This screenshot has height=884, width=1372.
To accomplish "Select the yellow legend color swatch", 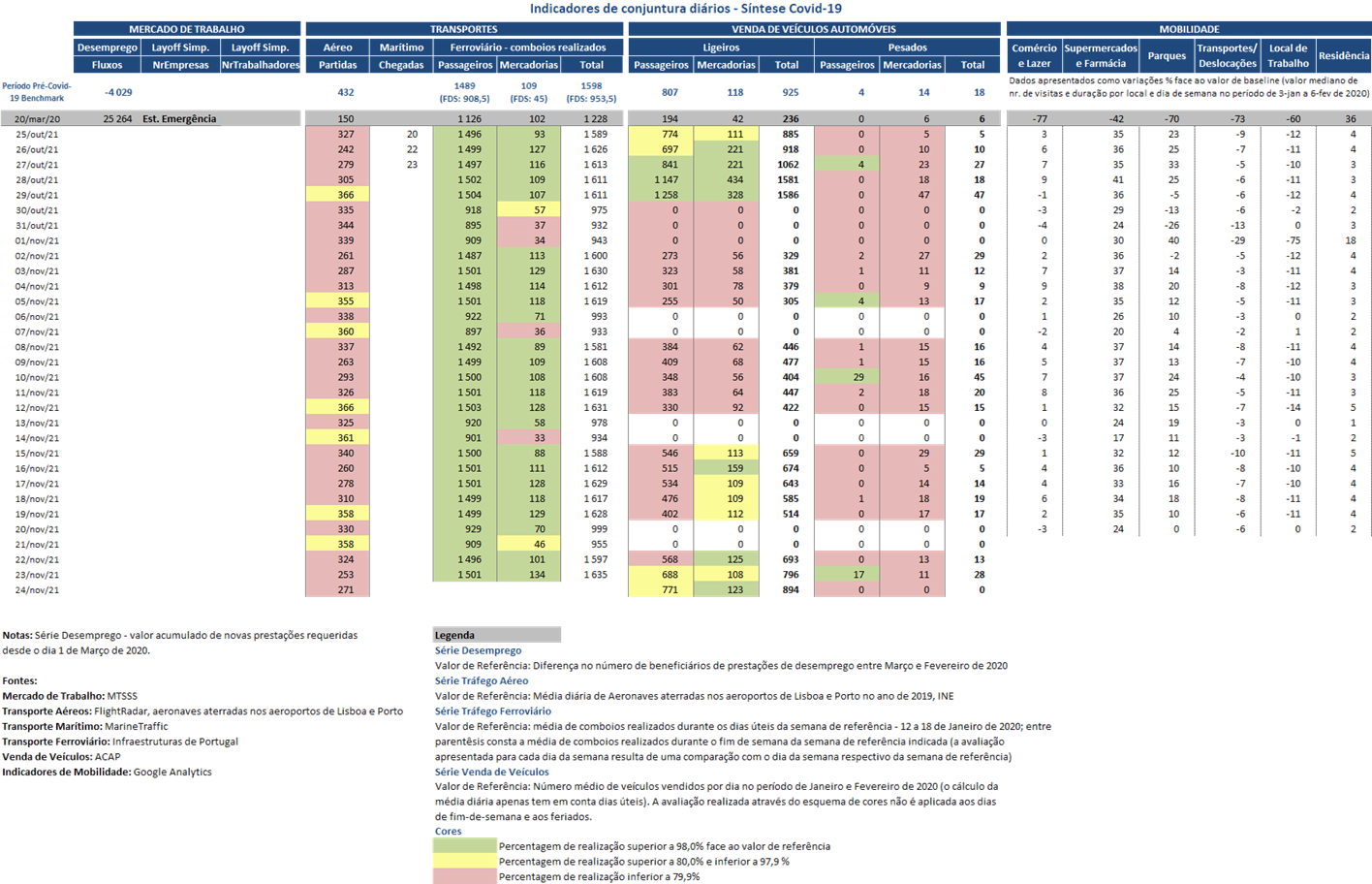I will (464, 861).
